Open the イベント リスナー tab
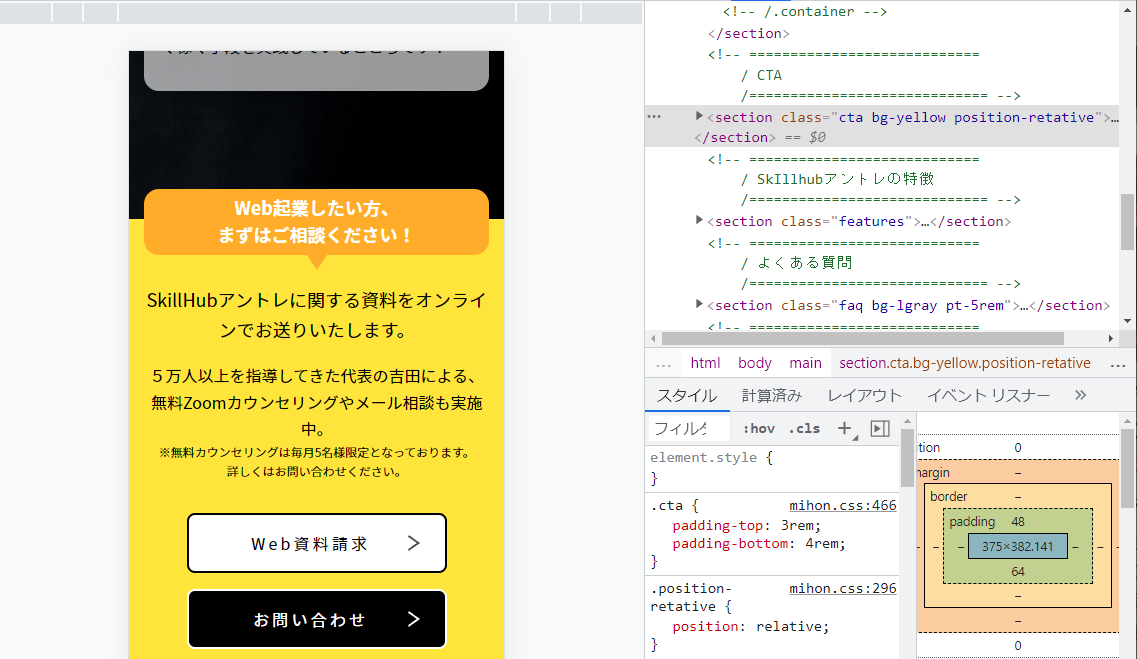1137x659 pixels. (x=988, y=395)
